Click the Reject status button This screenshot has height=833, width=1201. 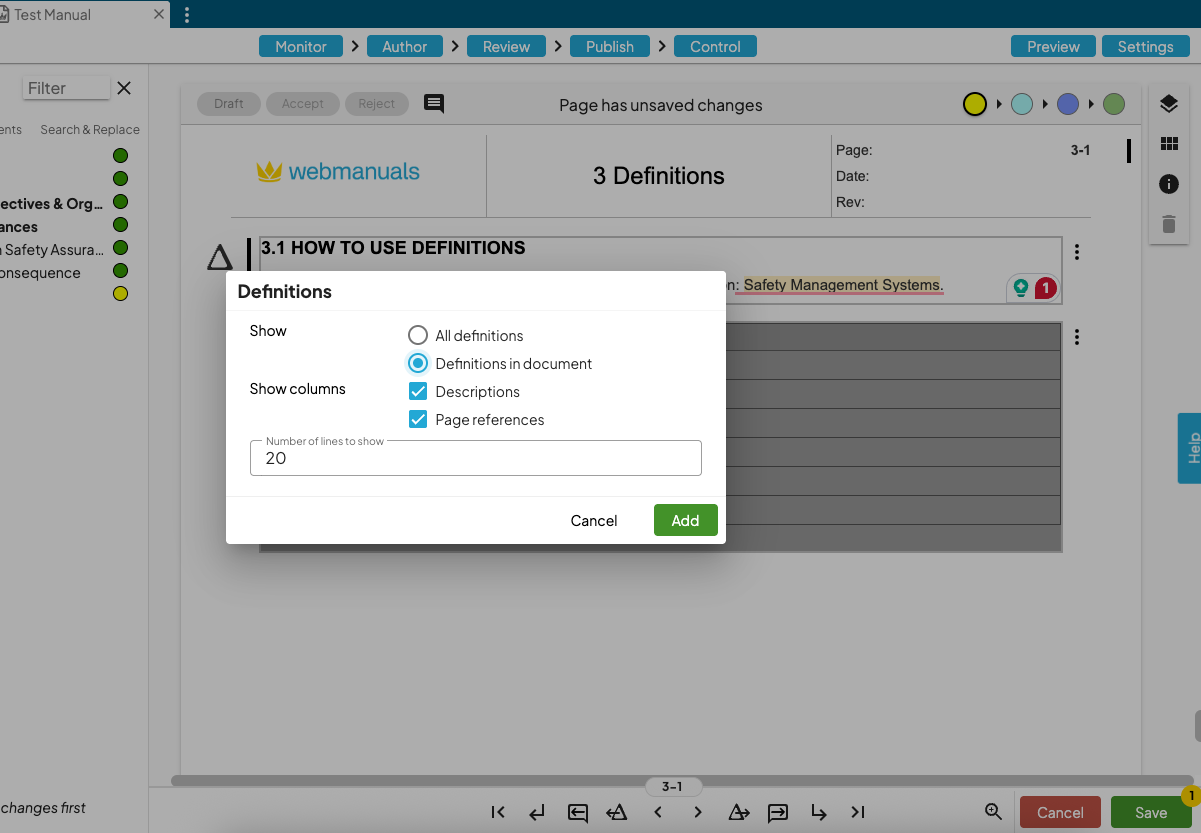pyautogui.click(x=377, y=104)
